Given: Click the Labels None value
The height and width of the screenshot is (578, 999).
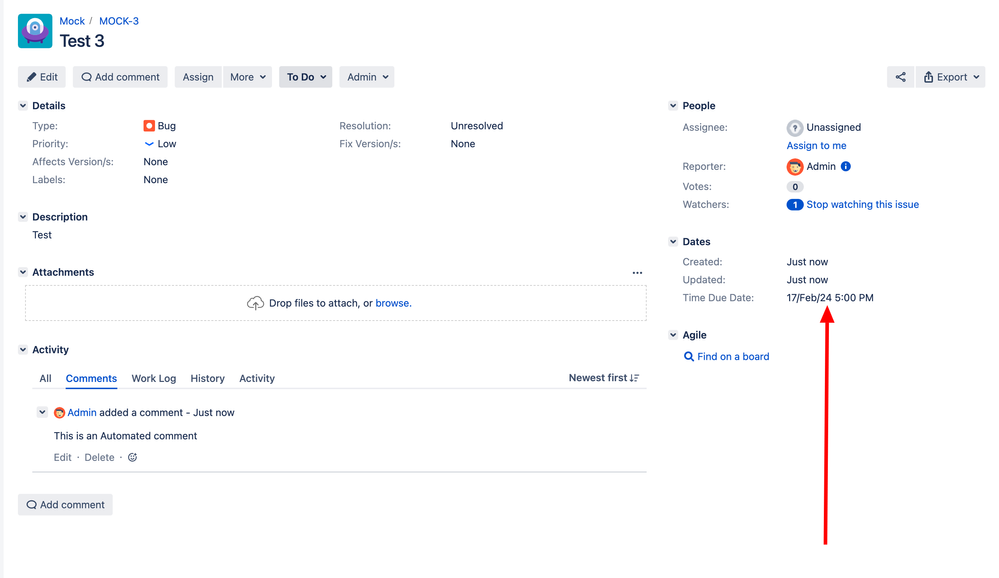Looking at the screenshot, I should [x=155, y=180].
